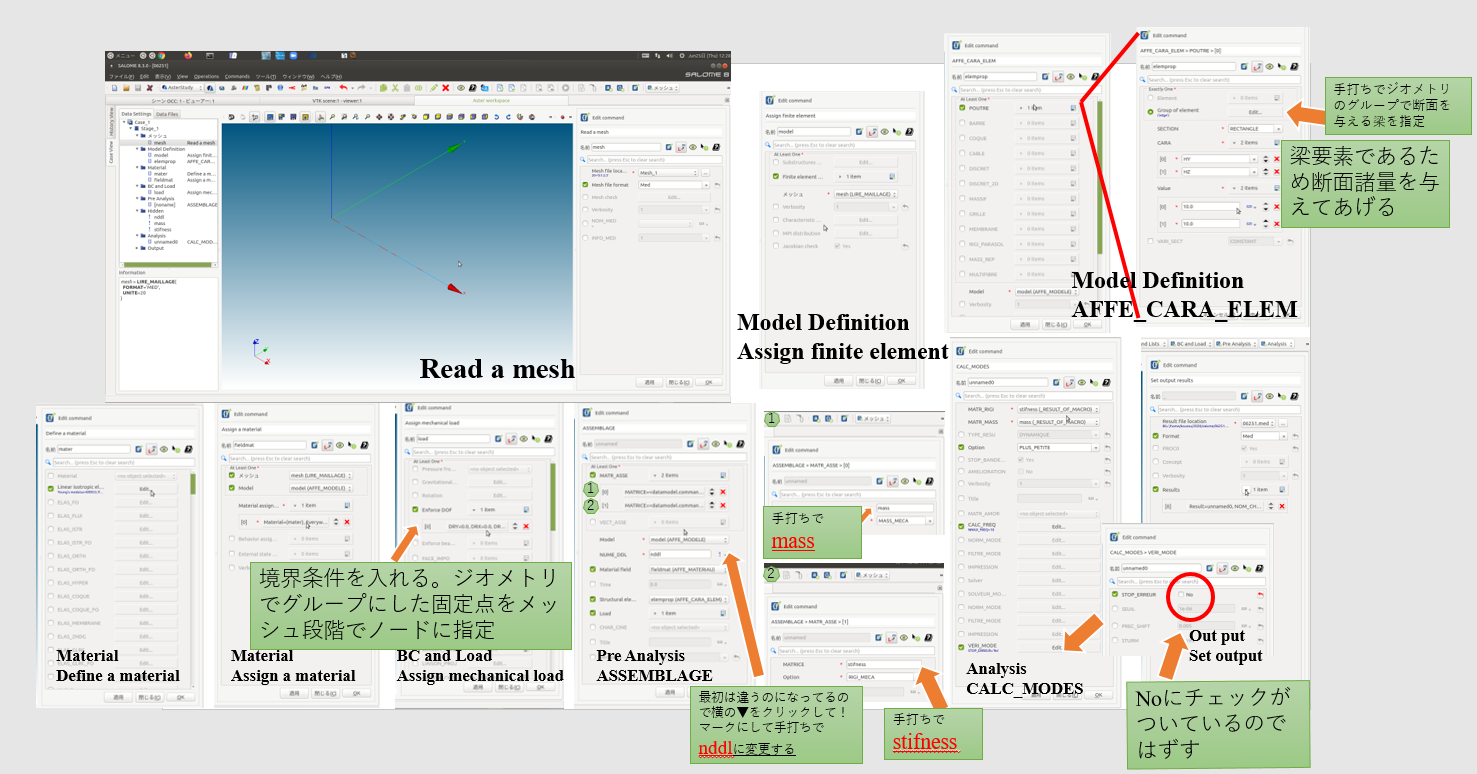Open the vertical History View tab
Screen dimensions: 1477x774
[x=111, y=121]
